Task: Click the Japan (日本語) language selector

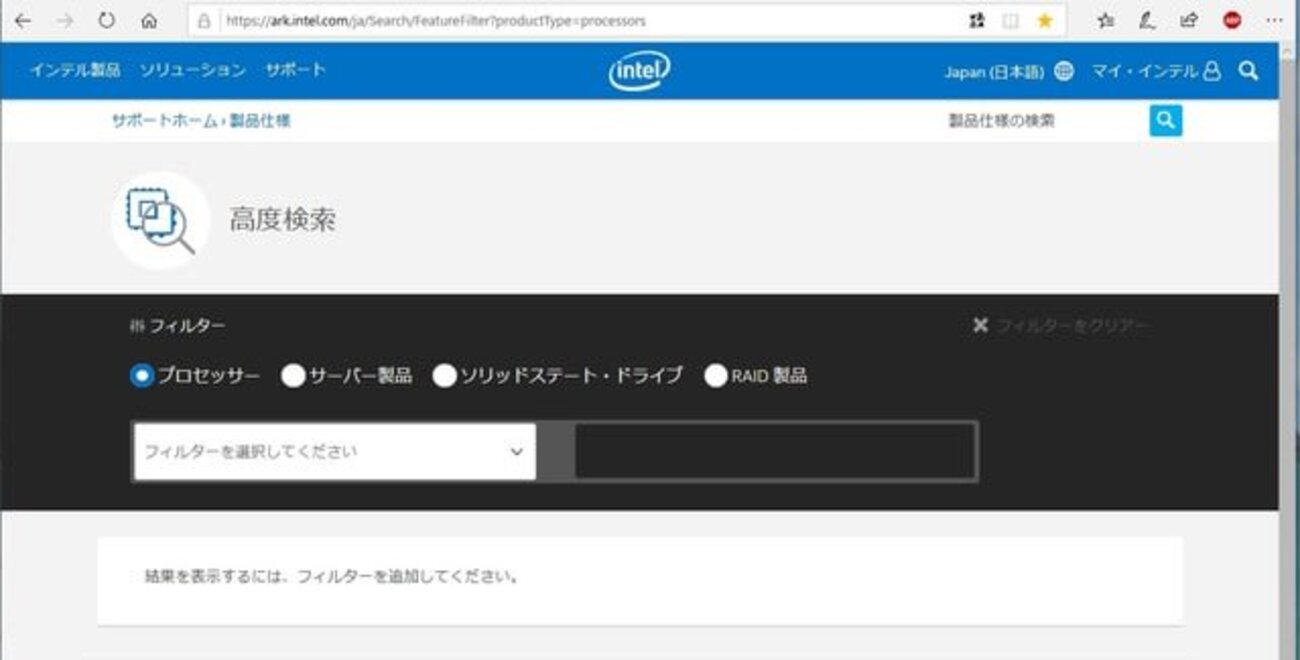Action: point(994,72)
